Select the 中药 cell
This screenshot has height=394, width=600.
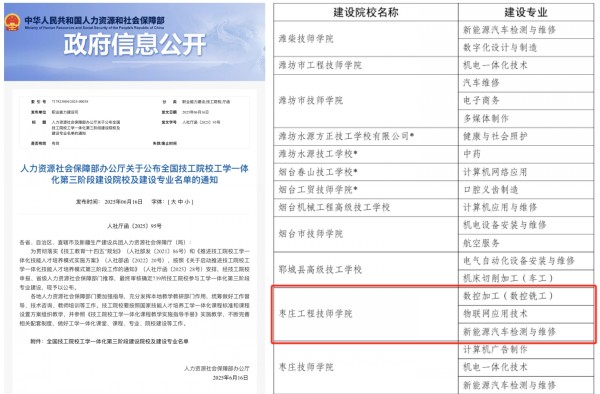point(526,154)
